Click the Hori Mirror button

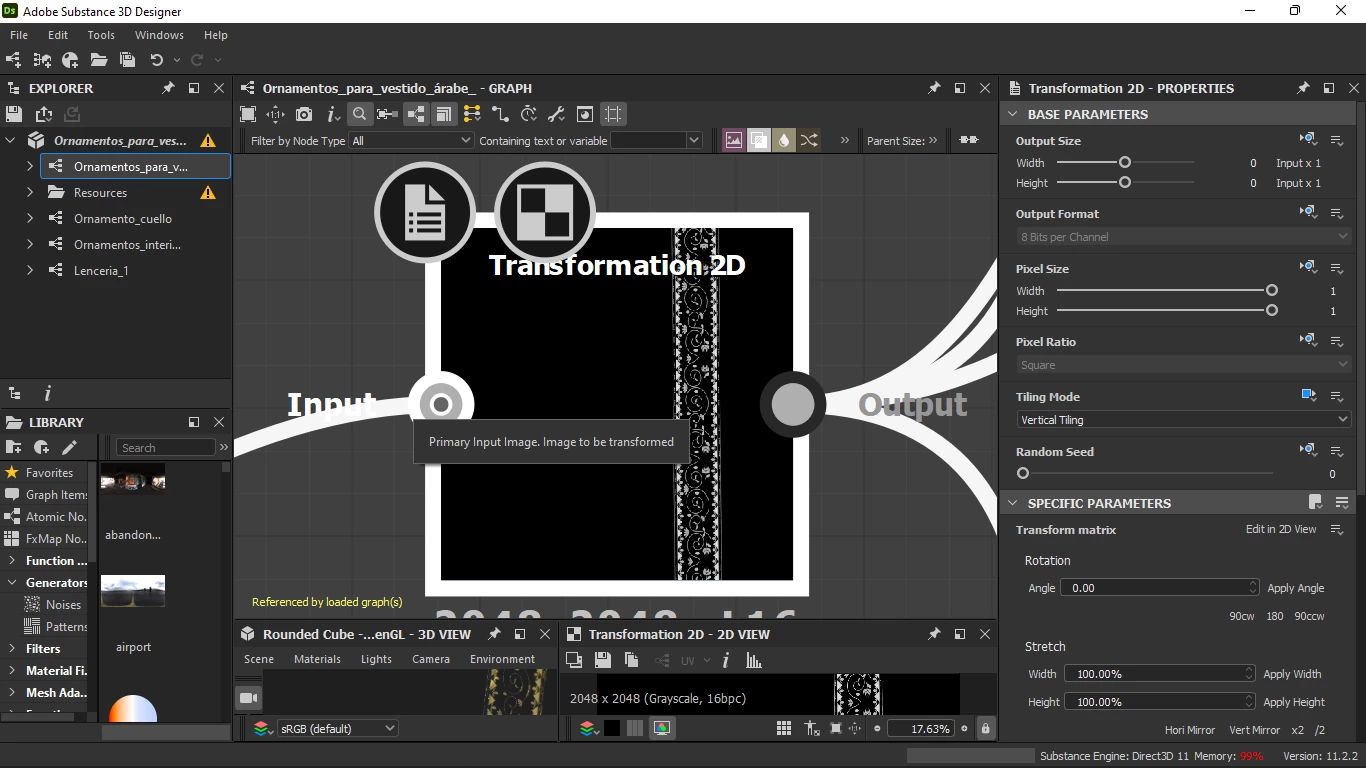(1190, 730)
